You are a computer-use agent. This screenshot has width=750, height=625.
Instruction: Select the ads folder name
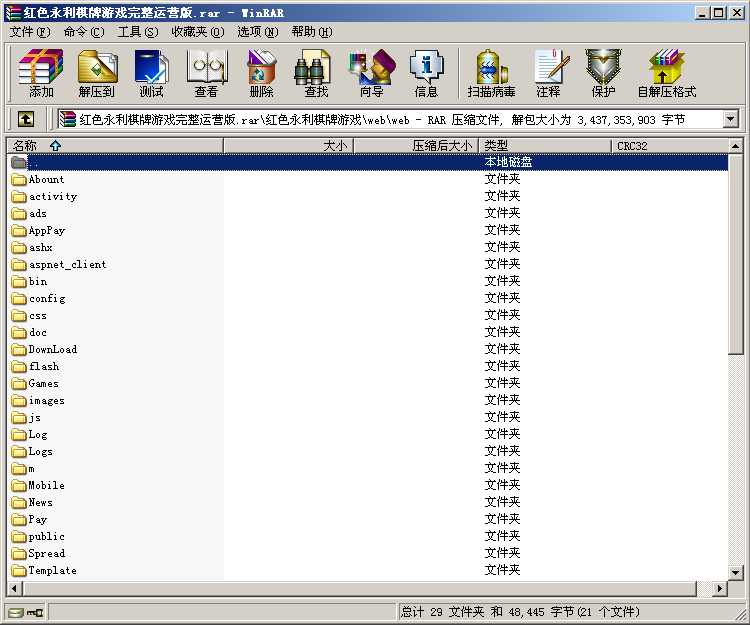click(x=38, y=214)
